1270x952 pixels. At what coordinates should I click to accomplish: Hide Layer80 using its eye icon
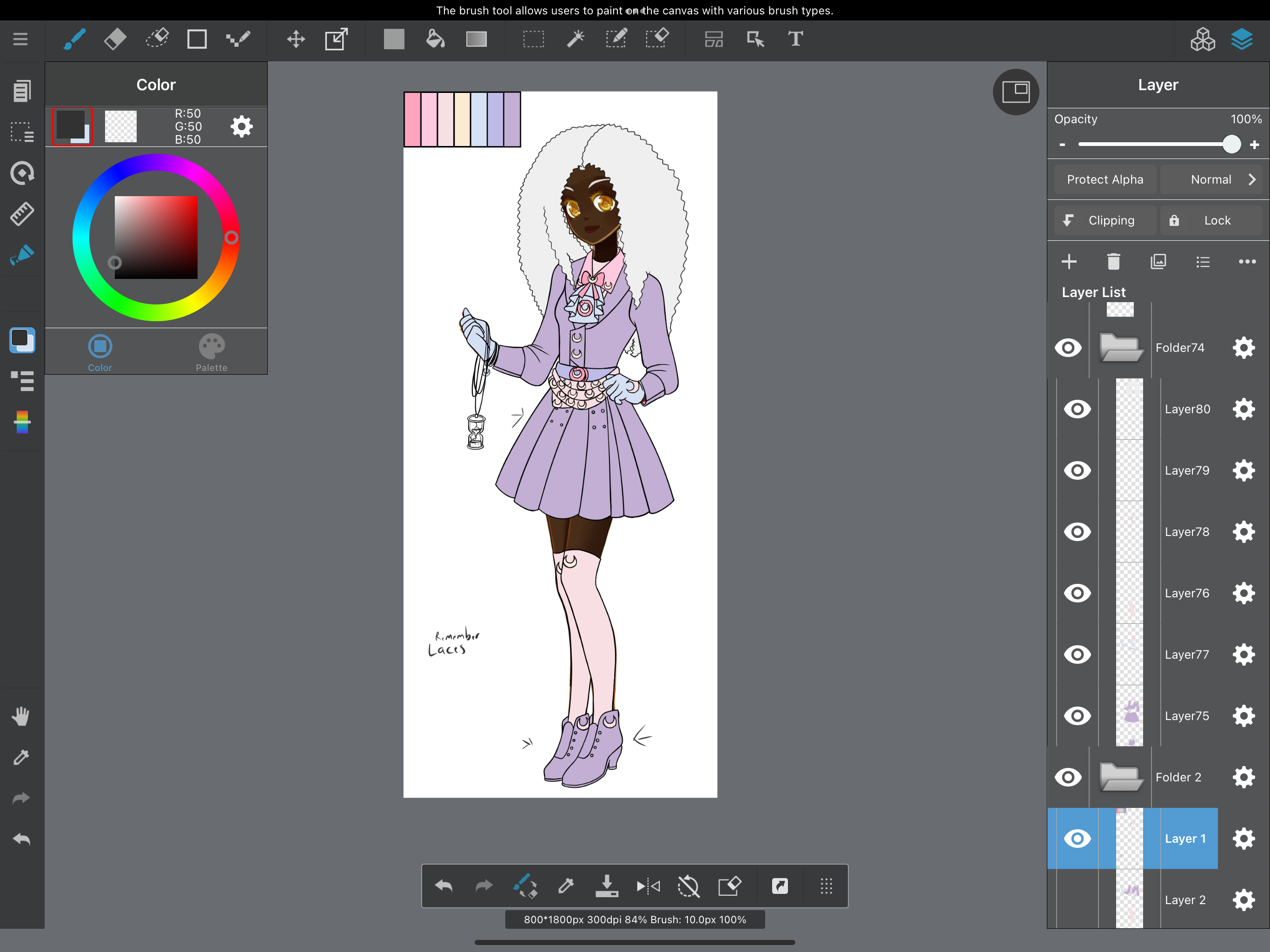tap(1077, 409)
